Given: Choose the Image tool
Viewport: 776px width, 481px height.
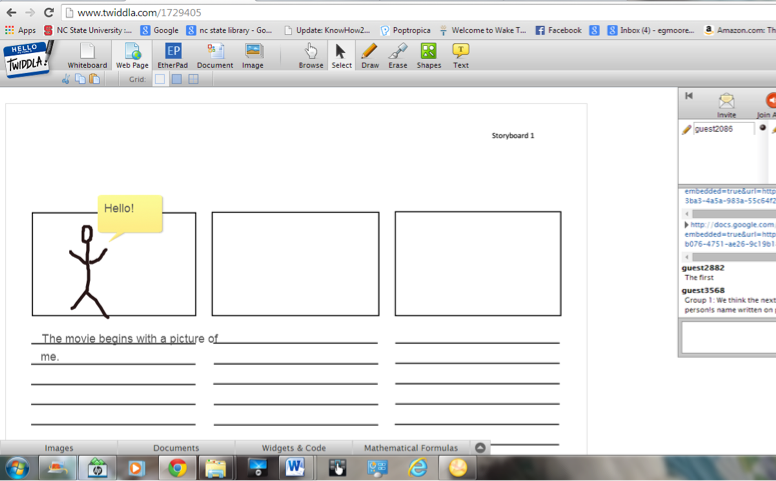Looking at the screenshot, I should (253, 54).
